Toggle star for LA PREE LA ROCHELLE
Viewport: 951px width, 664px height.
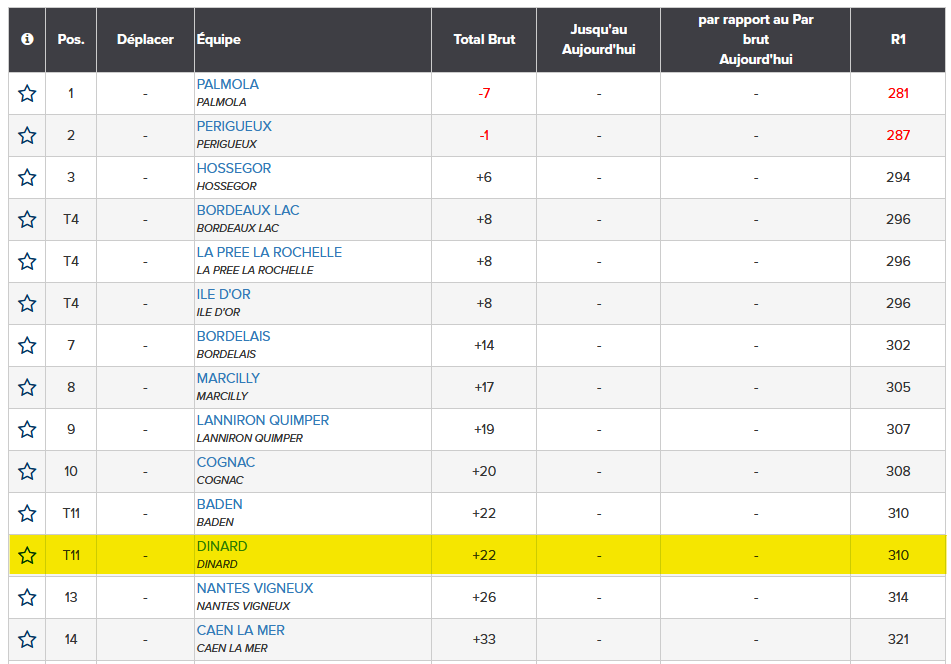pyautogui.click(x=27, y=261)
